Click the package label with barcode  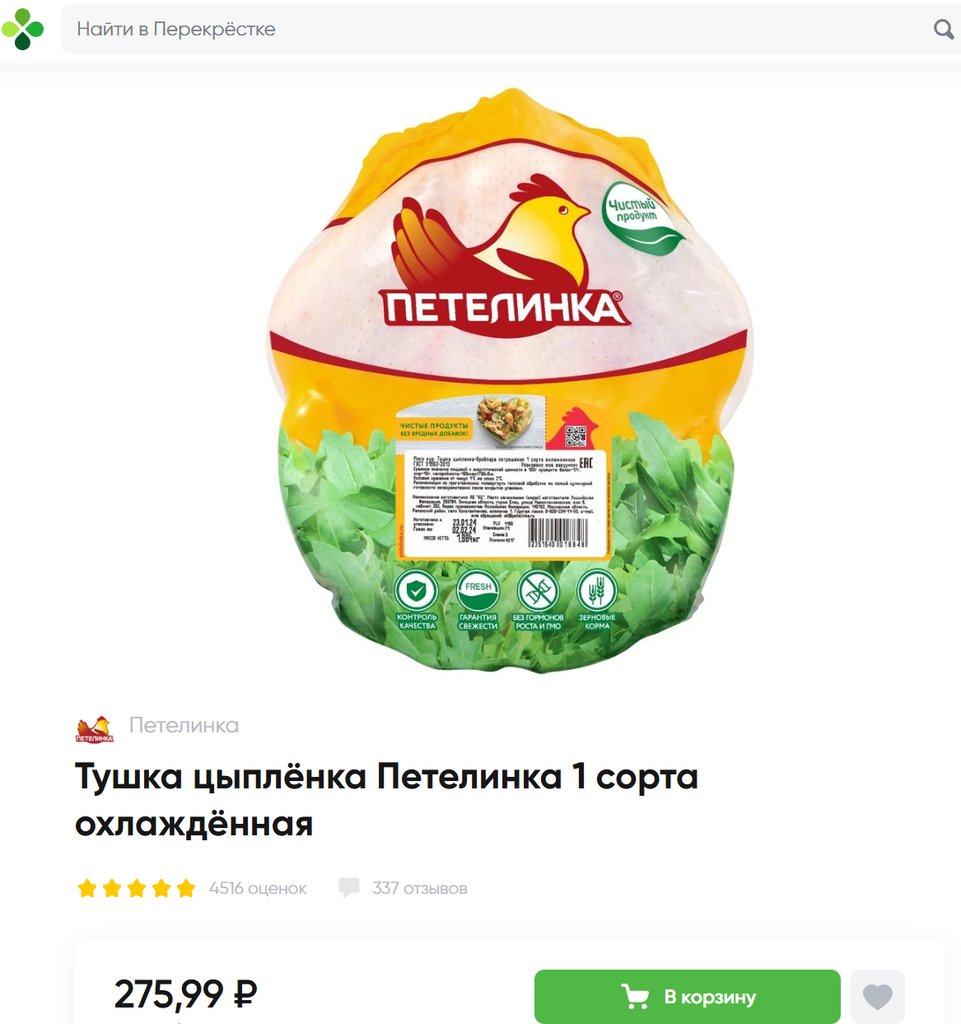tap(504, 504)
